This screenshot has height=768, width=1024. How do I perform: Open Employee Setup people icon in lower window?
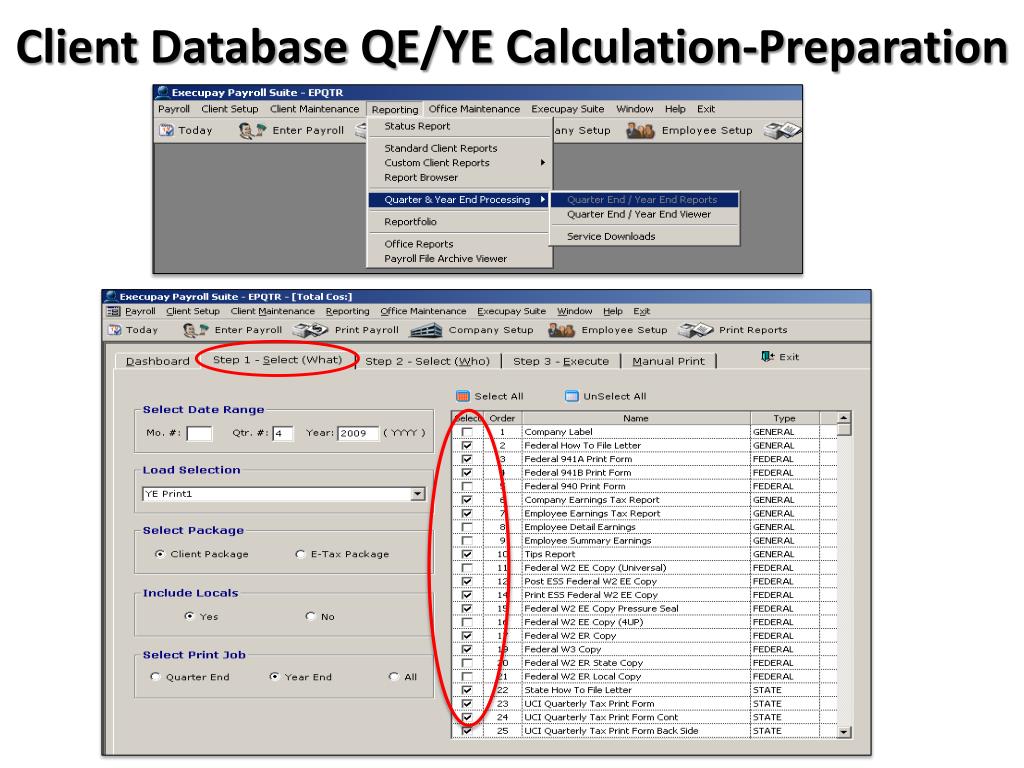pyautogui.click(x=561, y=330)
